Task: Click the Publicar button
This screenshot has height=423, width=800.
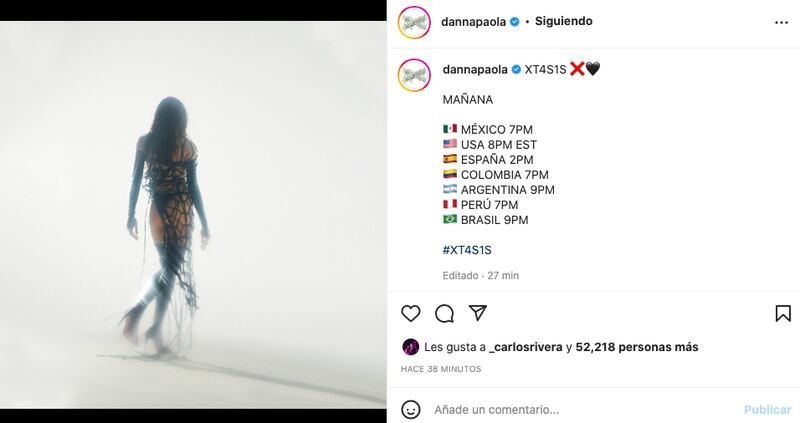Action: coord(767,410)
